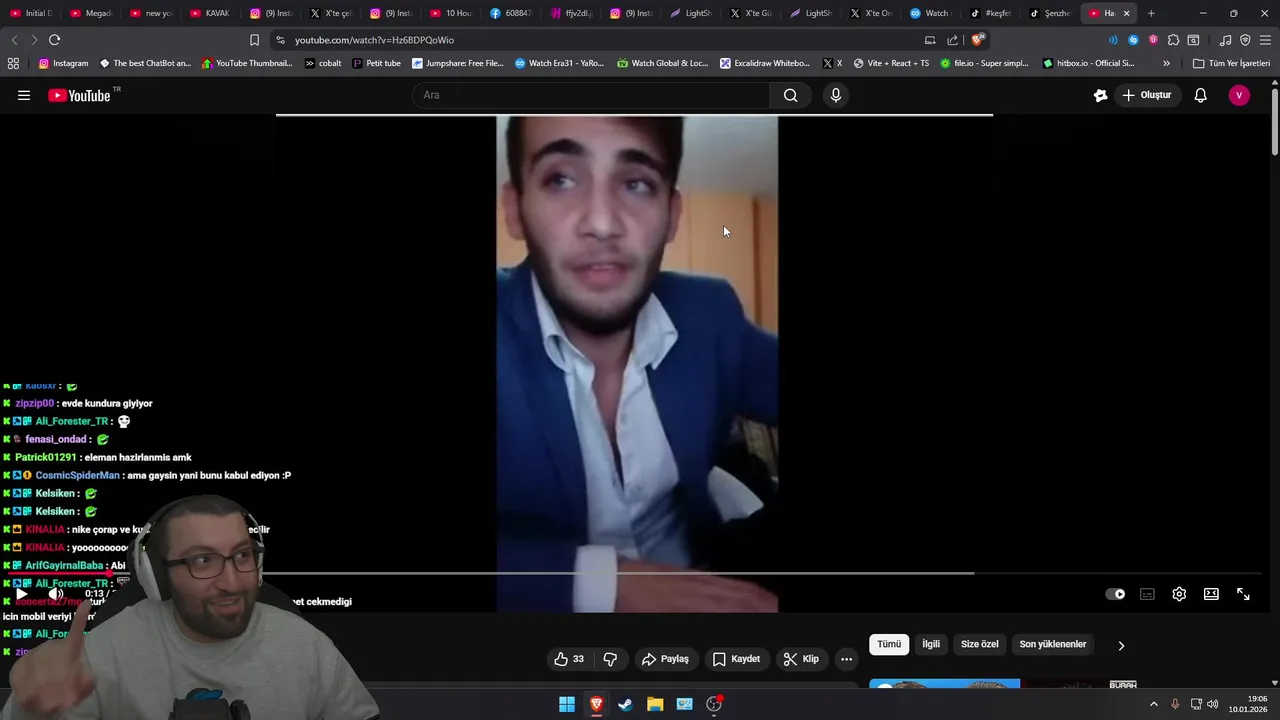Click the Klip clip button
Image resolution: width=1280 pixels, height=720 pixels.
pos(801,659)
